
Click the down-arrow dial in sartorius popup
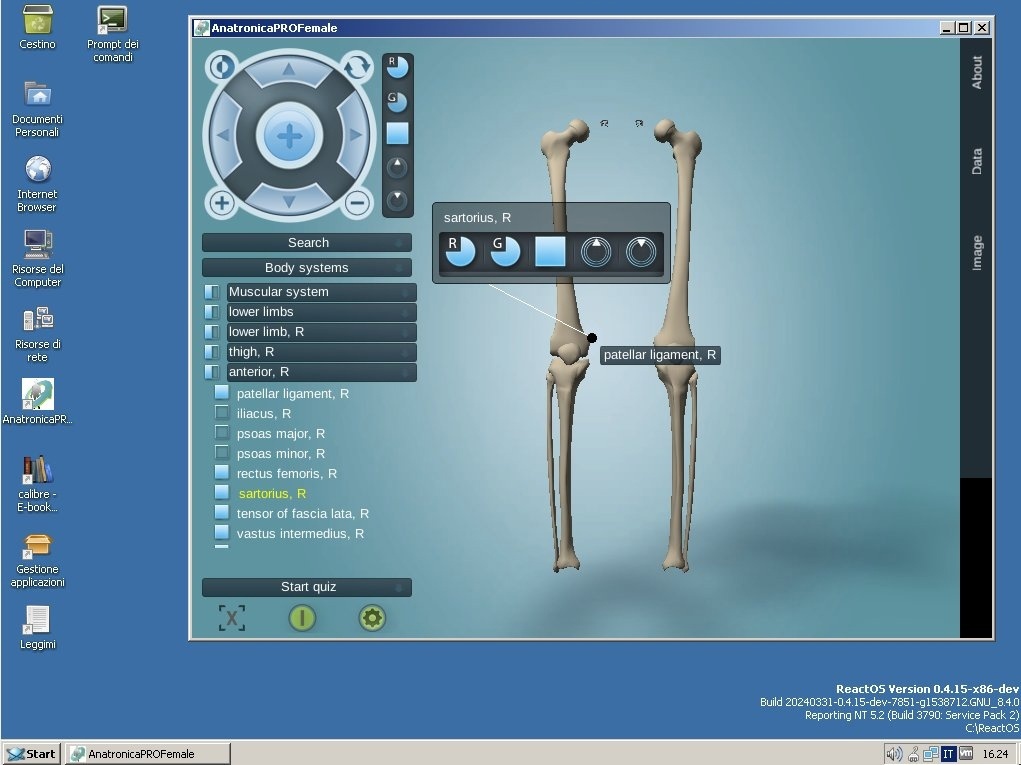[641, 252]
